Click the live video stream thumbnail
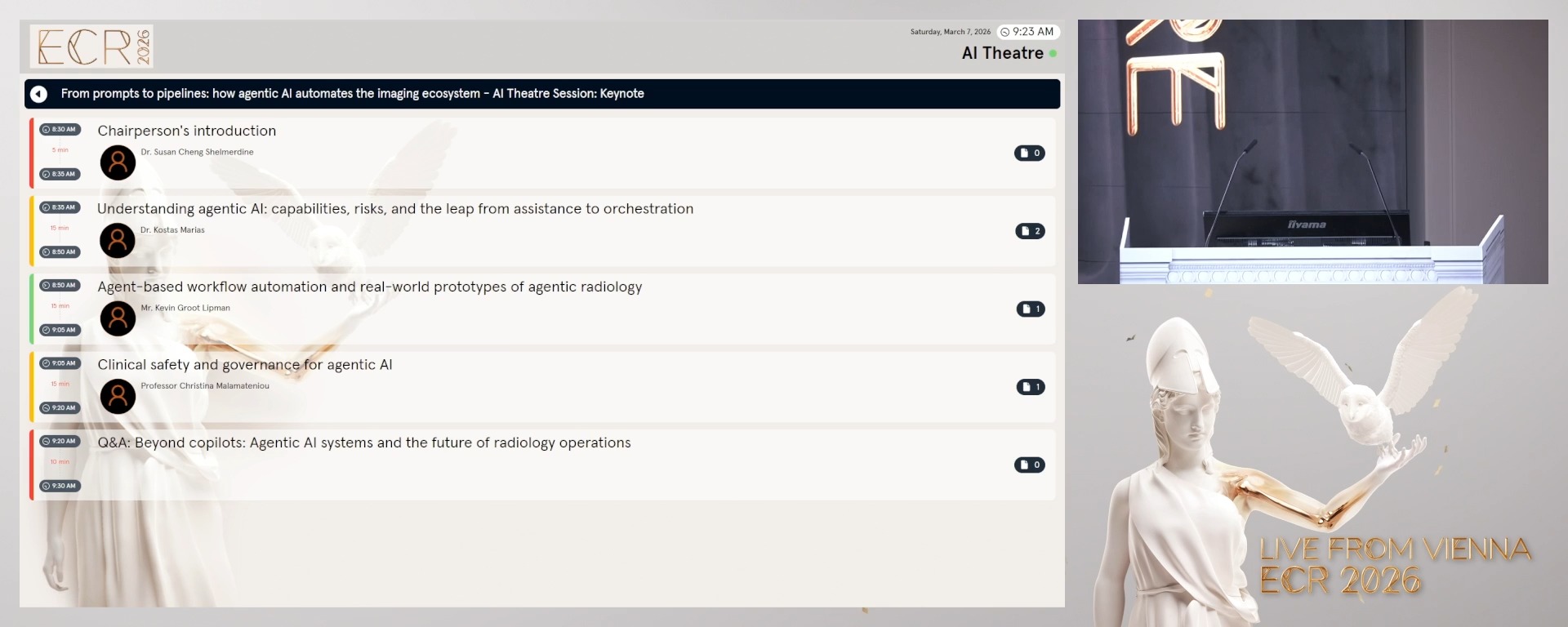Viewport: 1568px width, 627px height. point(1312,152)
